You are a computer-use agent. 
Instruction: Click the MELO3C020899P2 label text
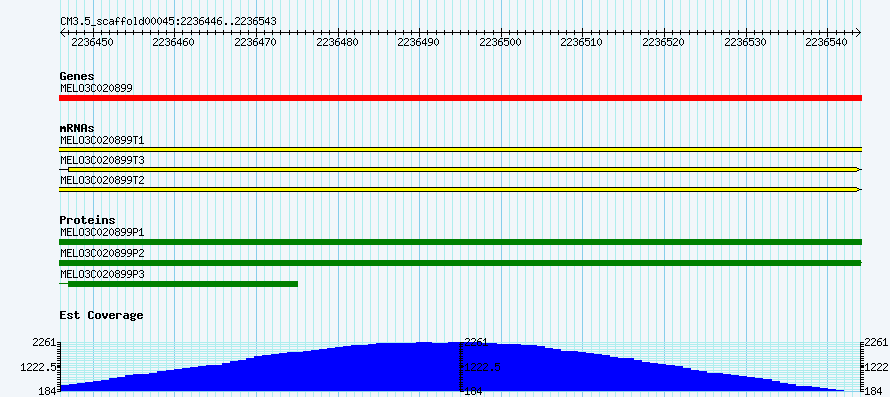click(x=102, y=253)
